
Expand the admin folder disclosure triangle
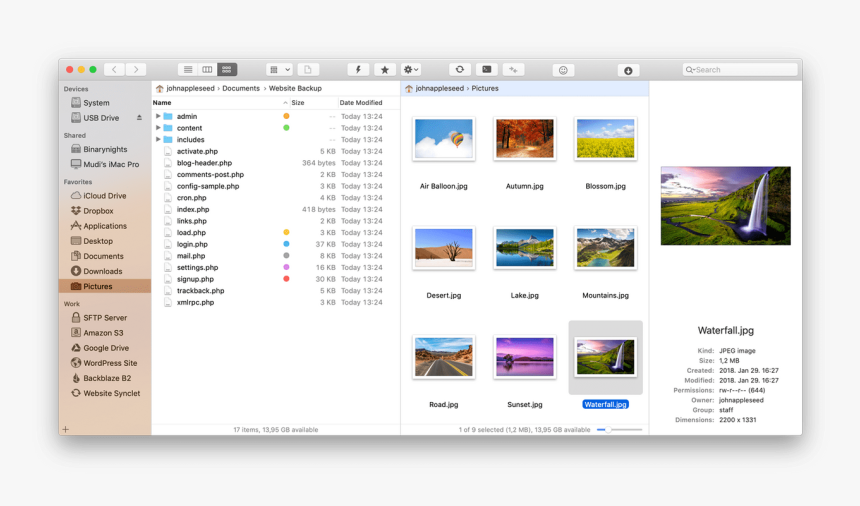tap(158, 117)
